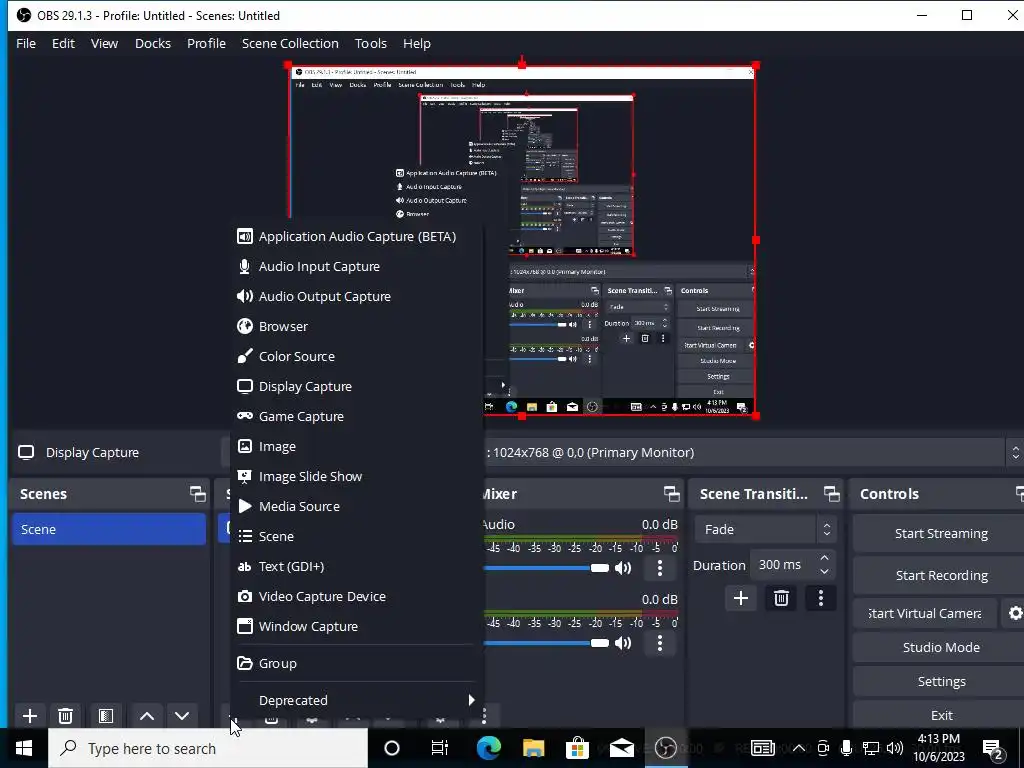Open the Tools menu
This screenshot has height=768, width=1024.
pyautogui.click(x=370, y=43)
